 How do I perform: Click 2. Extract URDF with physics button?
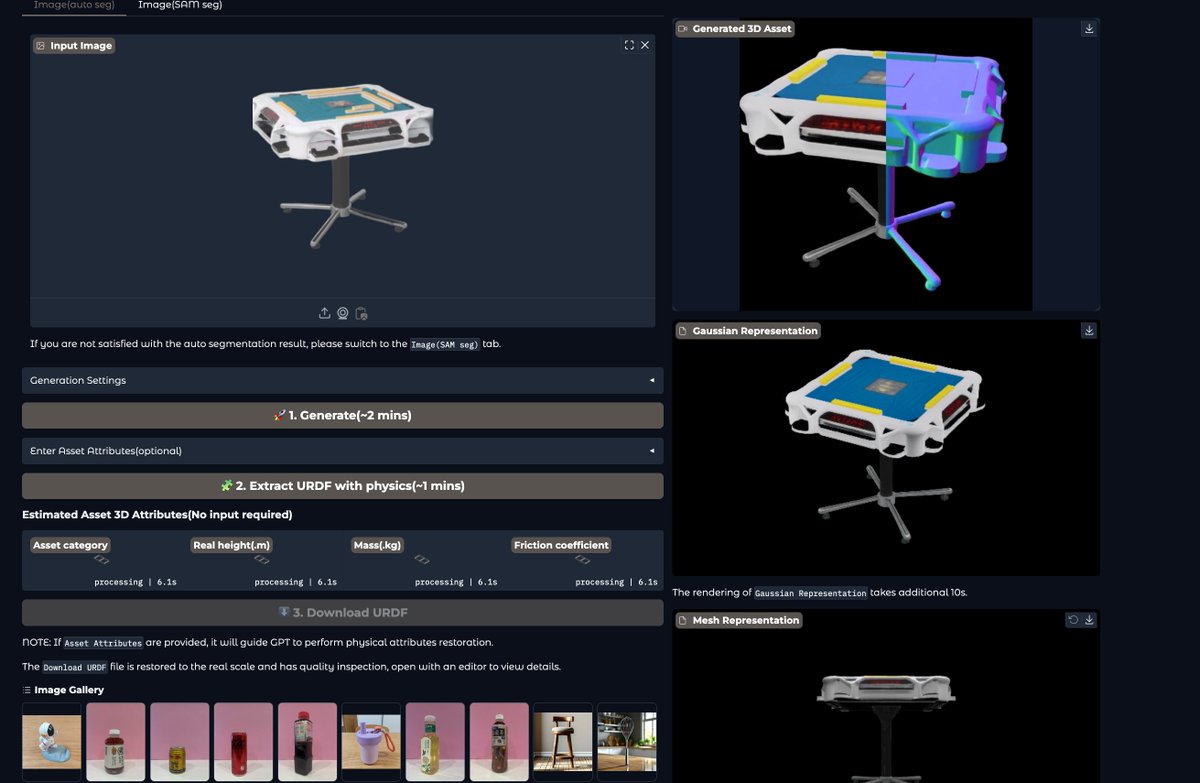[x=343, y=486]
